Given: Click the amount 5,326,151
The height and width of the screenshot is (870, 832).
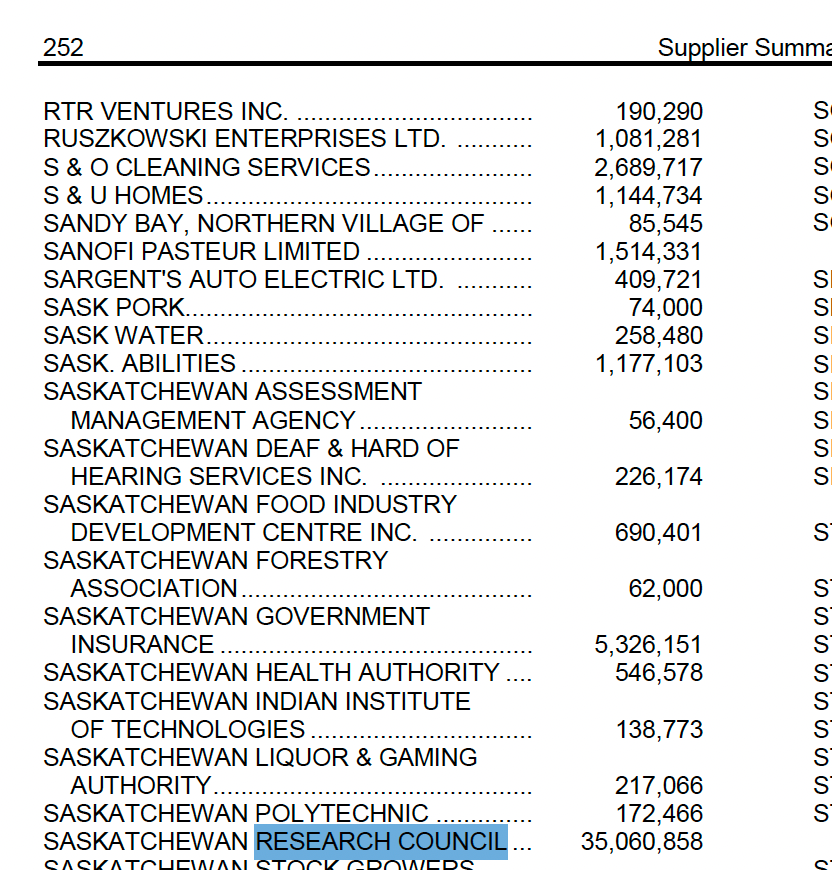Looking at the screenshot, I should pos(648,645).
